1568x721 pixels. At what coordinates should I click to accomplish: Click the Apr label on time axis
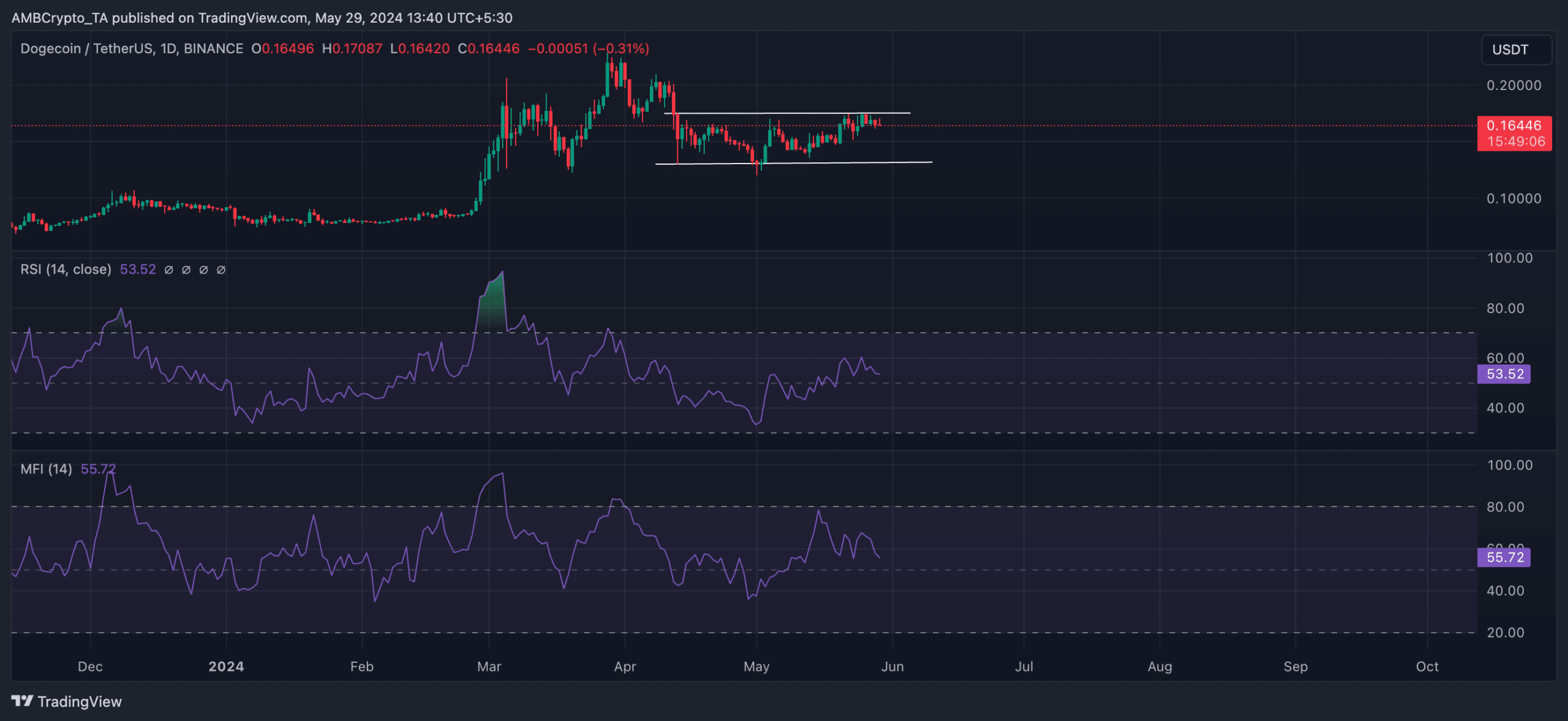[625, 666]
